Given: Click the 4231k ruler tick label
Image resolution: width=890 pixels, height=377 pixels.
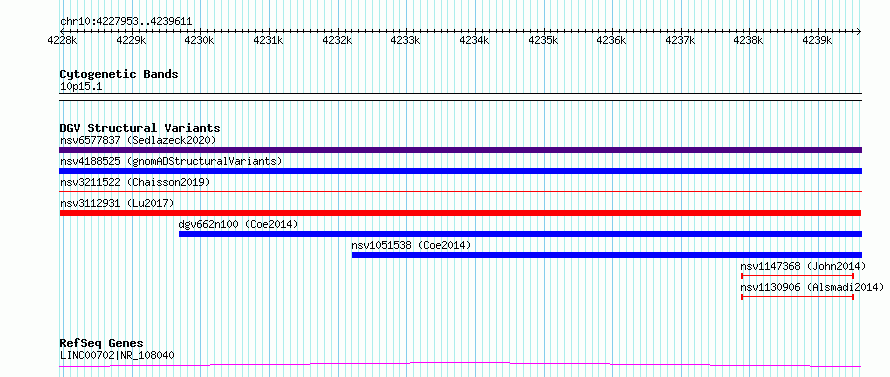Looking at the screenshot, I should click(x=269, y=40).
